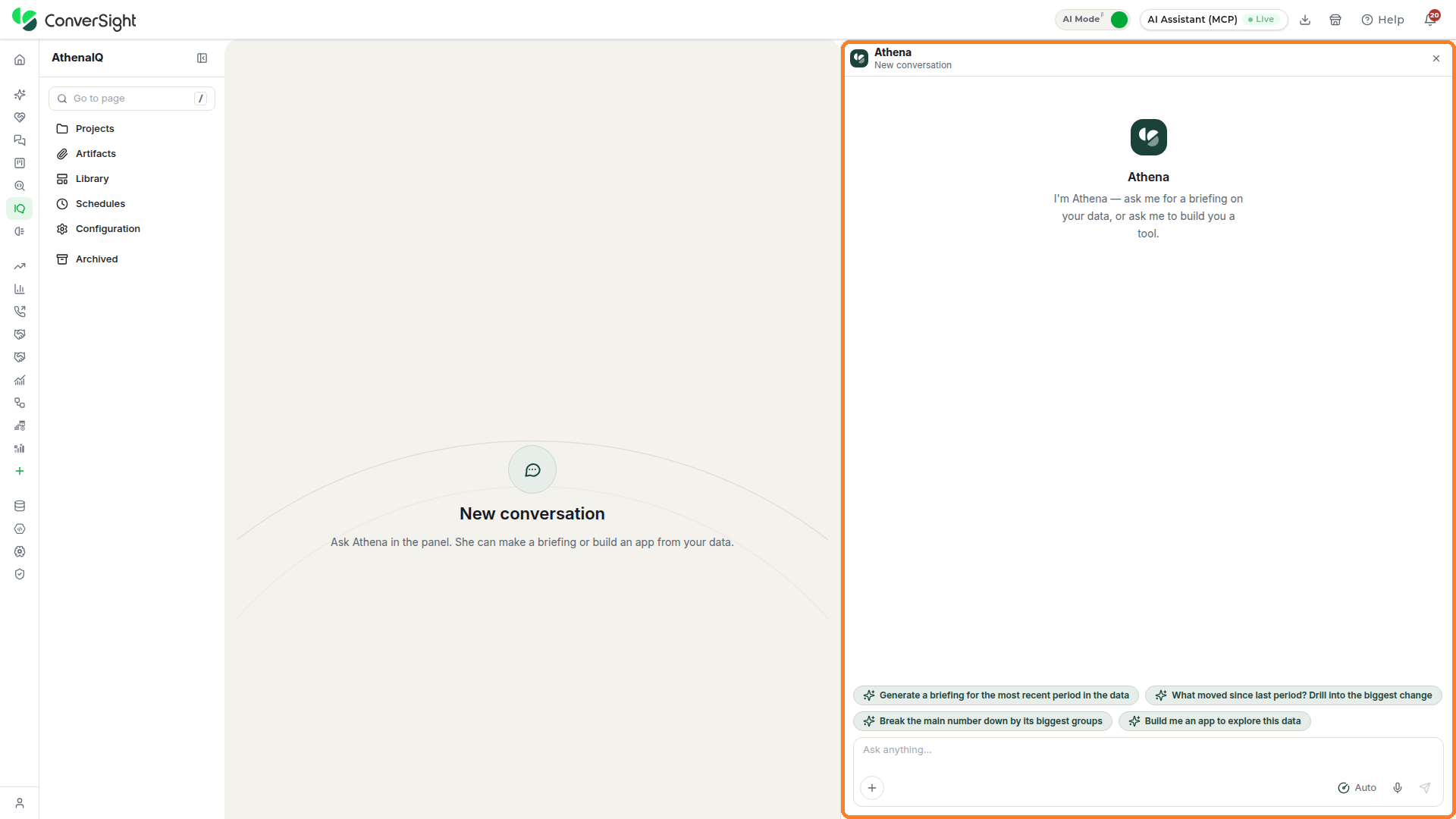Click 'Break the main number down' suggestion
This screenshot has width=1456, height=819.
(983, 721)
